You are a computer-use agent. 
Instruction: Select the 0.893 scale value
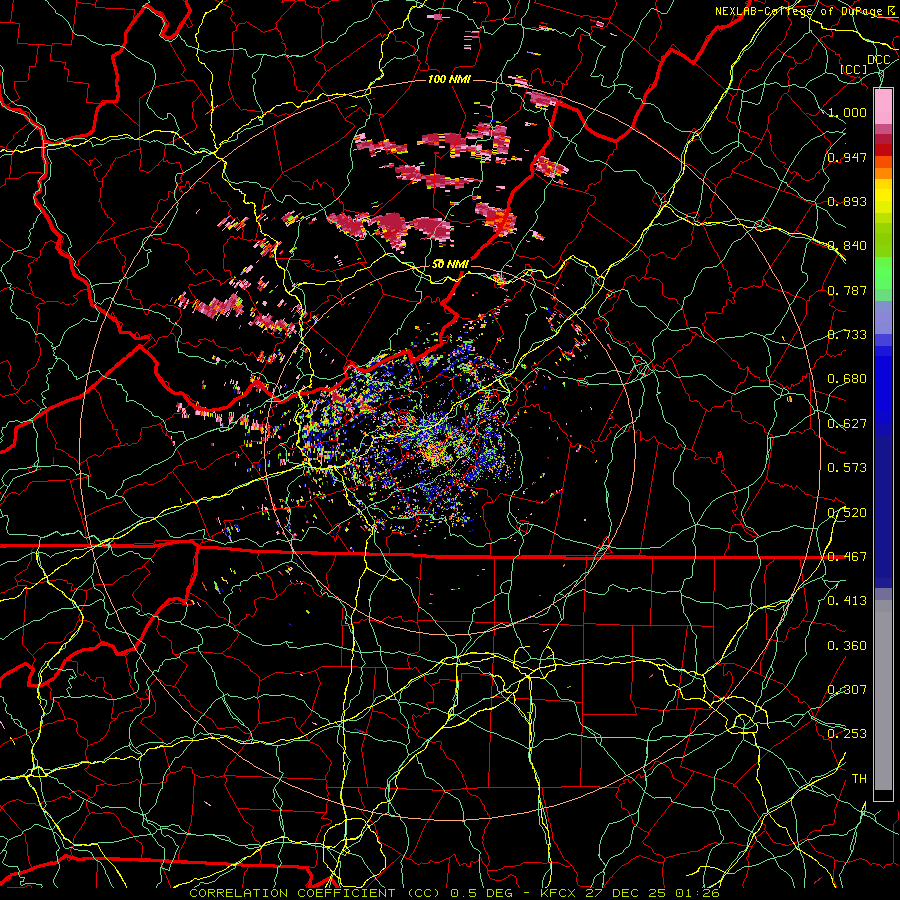pyautogui.click(x=847, y=201)
